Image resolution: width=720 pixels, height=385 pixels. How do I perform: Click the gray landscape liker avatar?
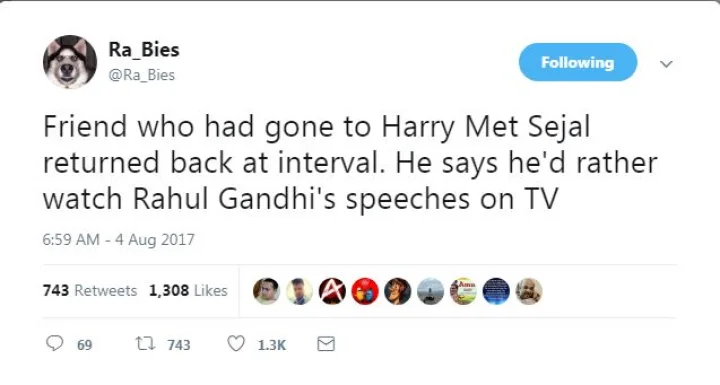point(431,291)
